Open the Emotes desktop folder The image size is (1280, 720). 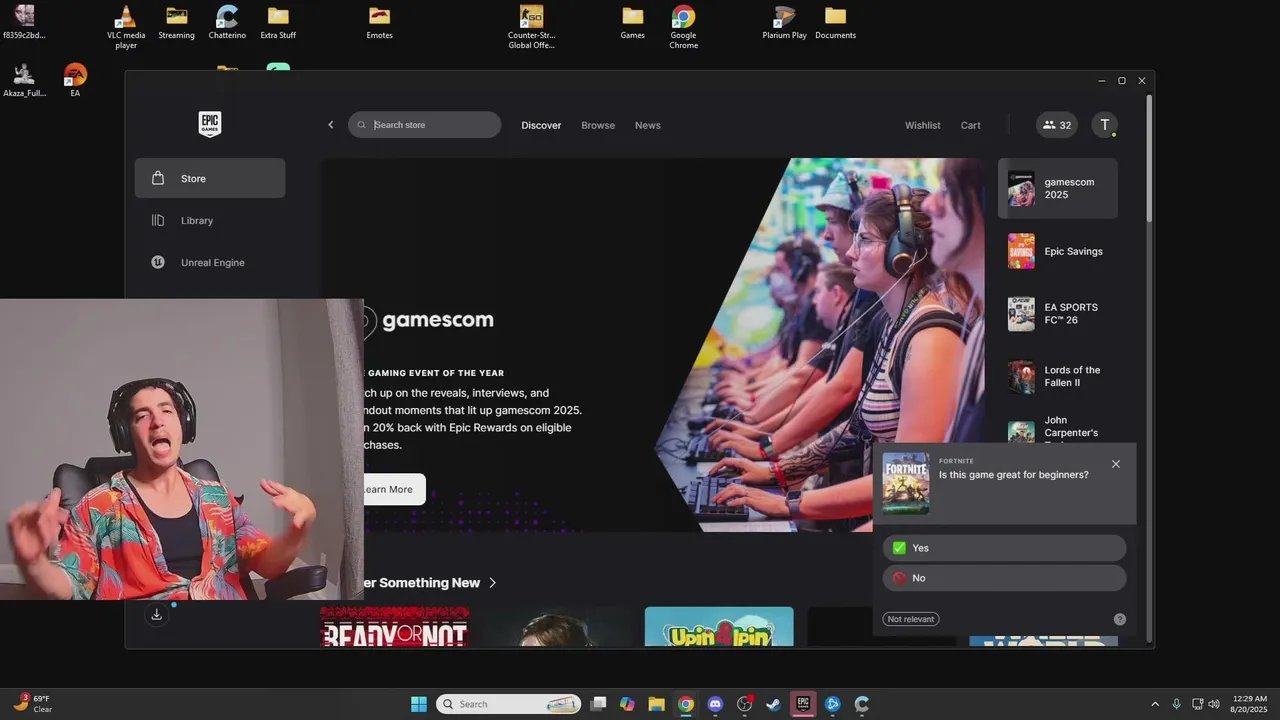pyautogui.click(x=379, y=23)
